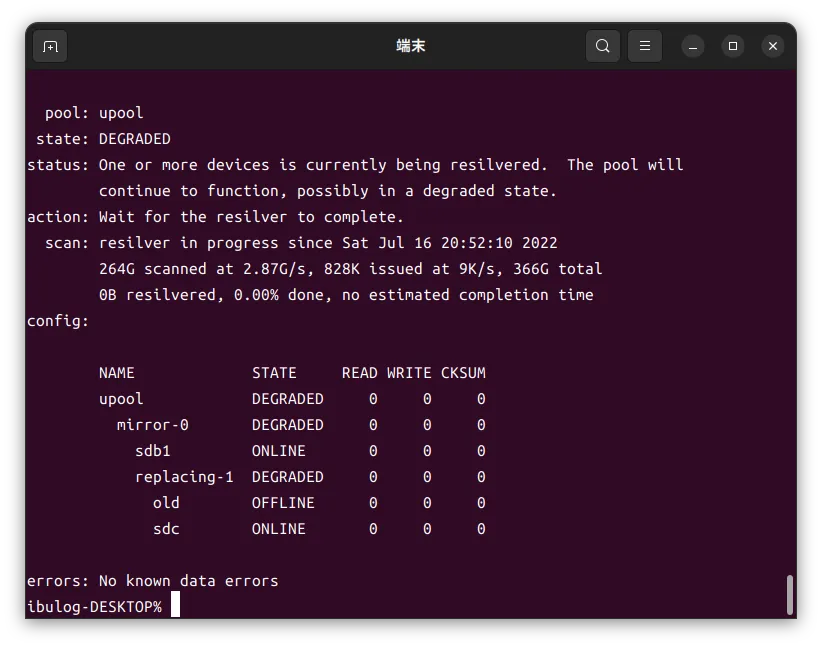Open a new terminal tab
822x647 pixels.
(x=50, y=46)
